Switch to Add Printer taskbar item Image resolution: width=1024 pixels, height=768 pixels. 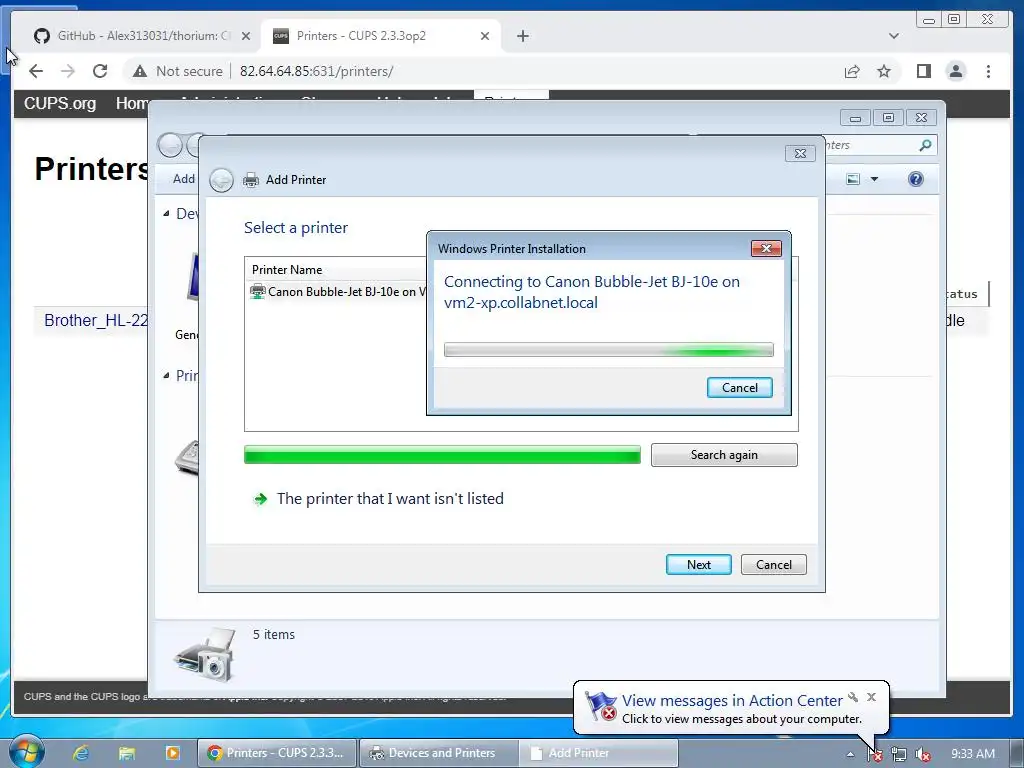click(x=600, y=753)
